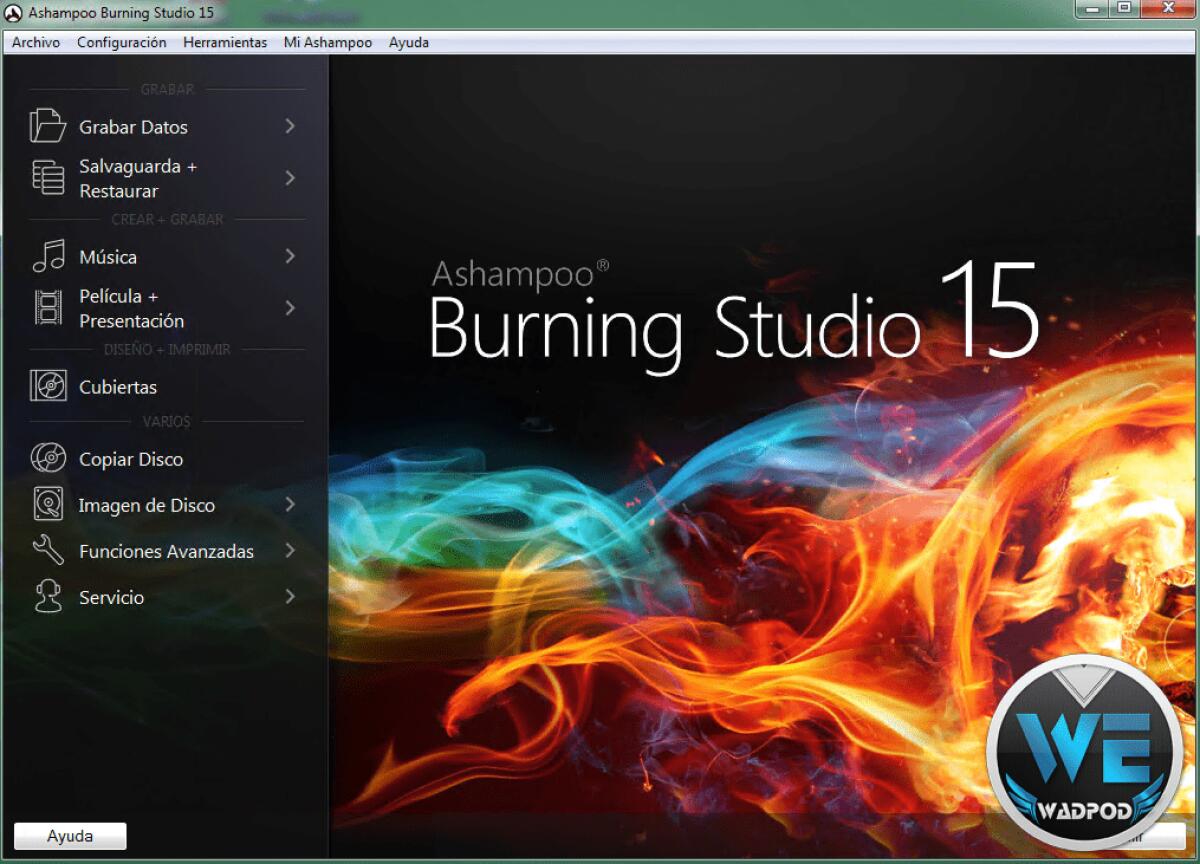Image resolution: width=1200 pixels, height=864 pixels.
Task: Click the Imagen de Disco drive icon
Action: pyautogui.click(x=48, y=504)
